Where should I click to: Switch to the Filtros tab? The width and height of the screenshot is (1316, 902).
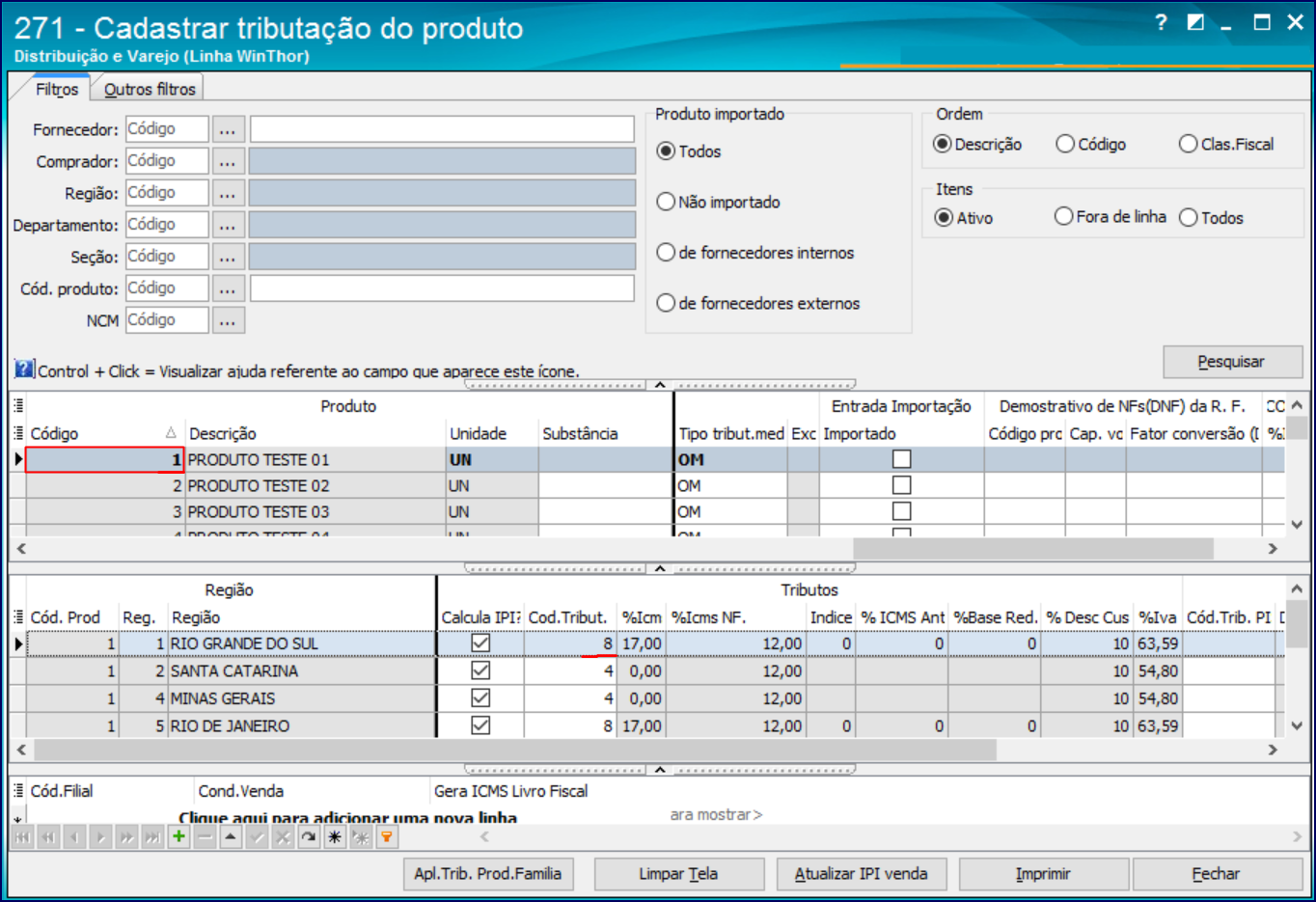pos(57,89)
